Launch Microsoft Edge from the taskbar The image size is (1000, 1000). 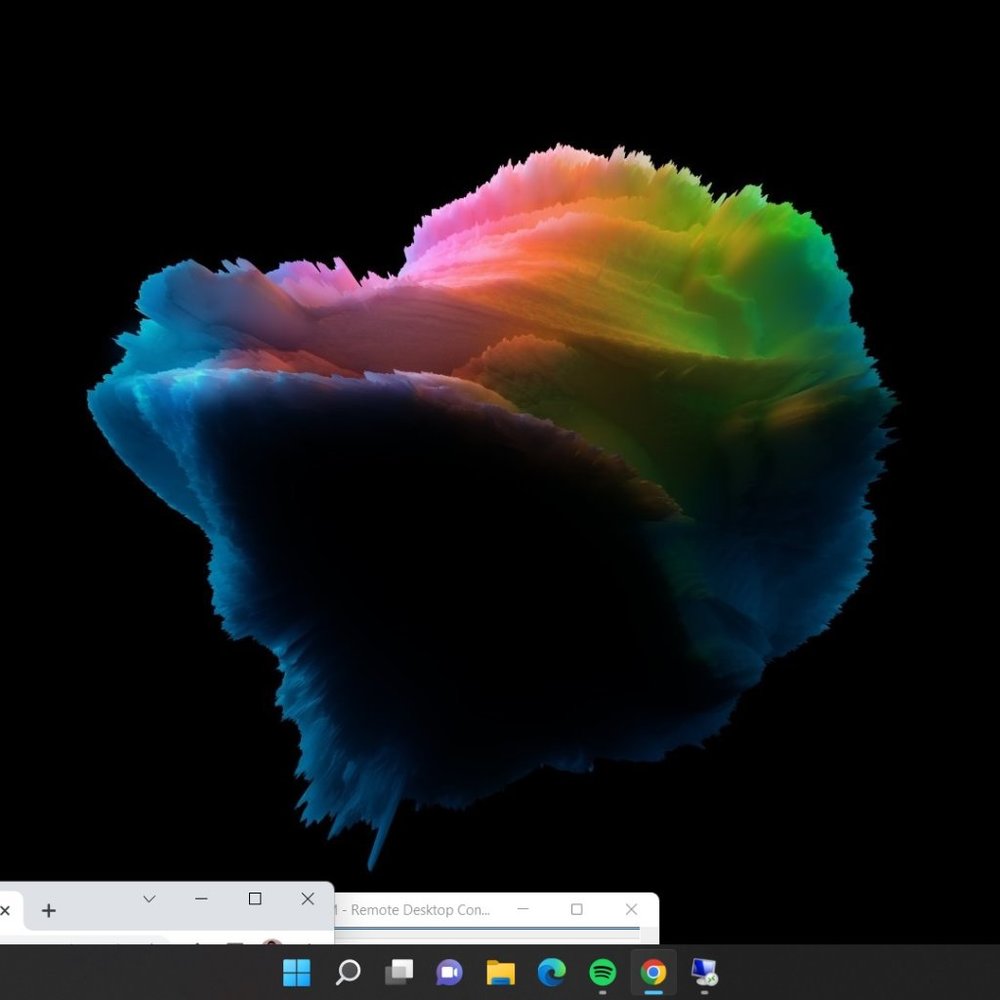coord(552,972)
